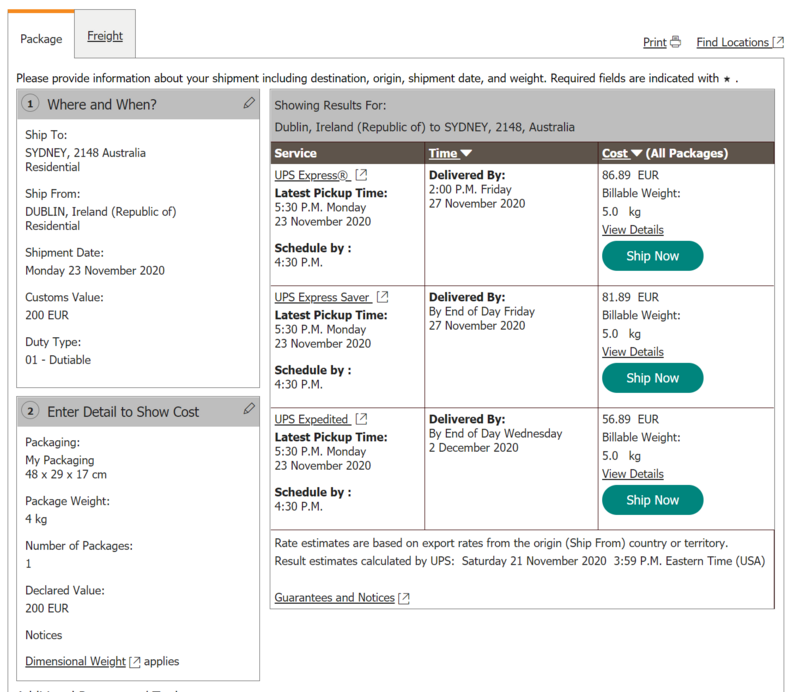Click step number 1 circle badge
Screen dimensions: 800x692
30,104
